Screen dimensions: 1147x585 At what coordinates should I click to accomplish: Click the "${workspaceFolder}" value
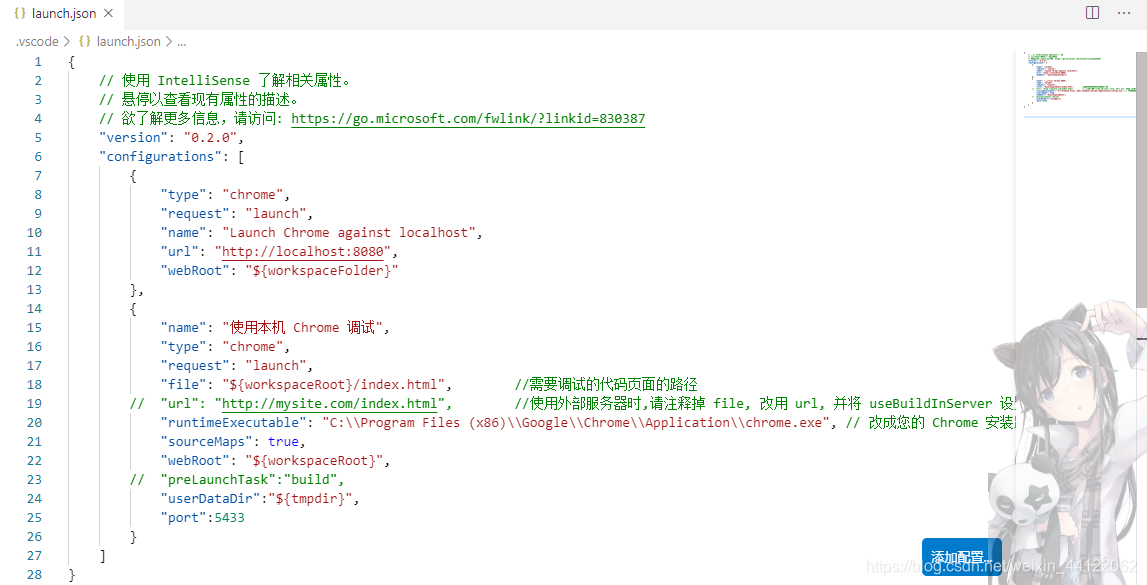pyautogui.click(x=322, y=271)
